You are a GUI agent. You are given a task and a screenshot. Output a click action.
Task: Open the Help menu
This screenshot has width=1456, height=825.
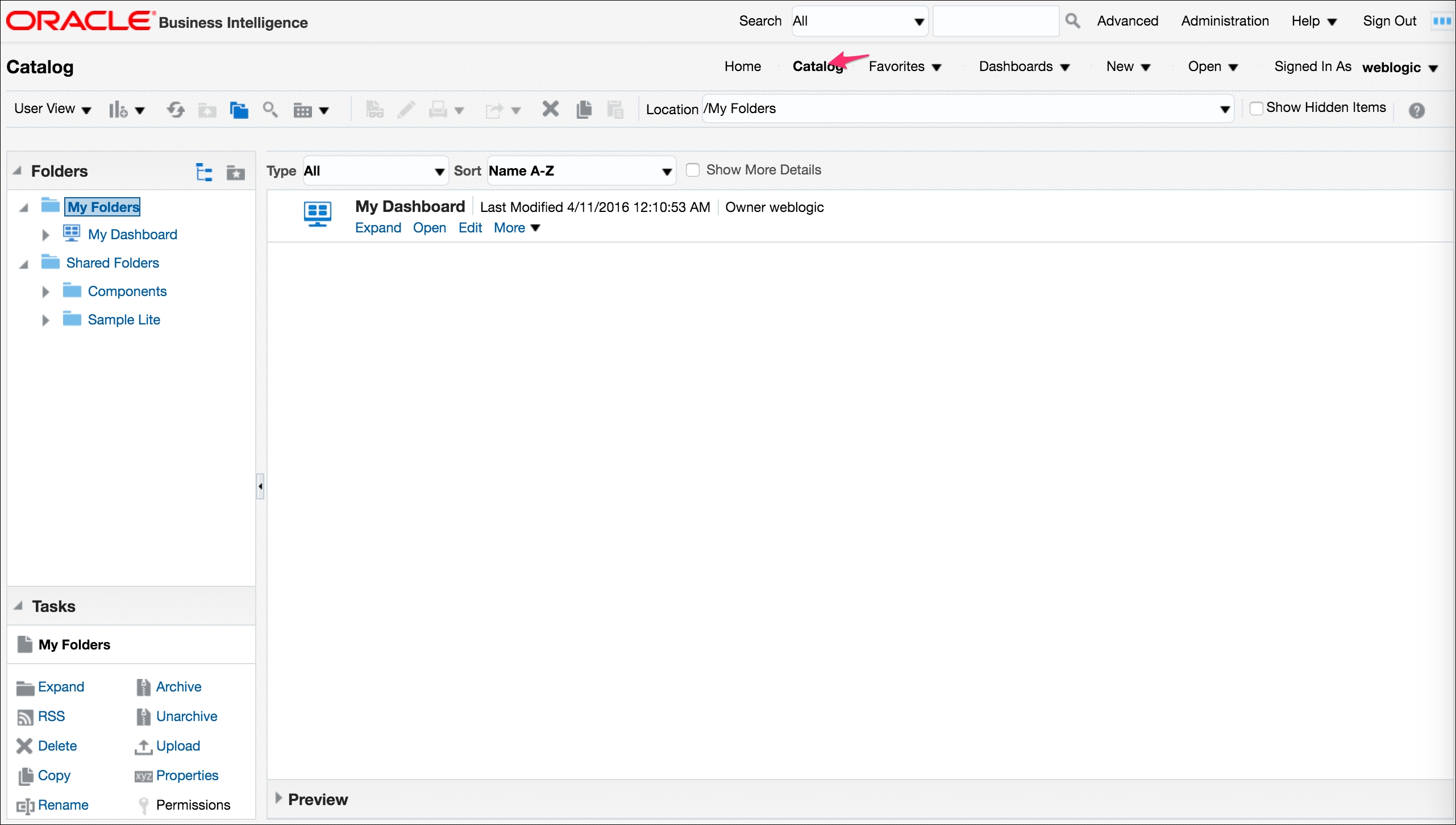click(1314, 21)
